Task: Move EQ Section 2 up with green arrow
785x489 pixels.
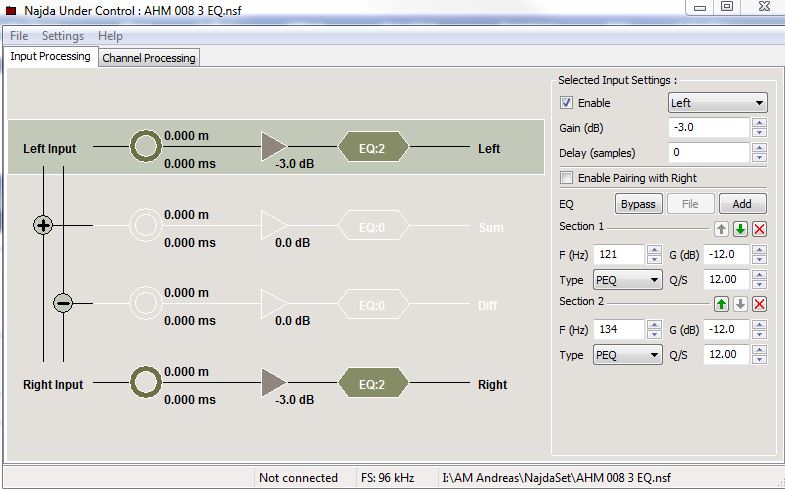Action: pyautogui.click(x=721, y=303)
